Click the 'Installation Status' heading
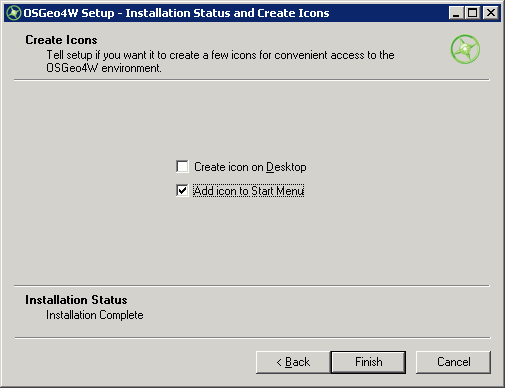This screenshot has width=505, height=388. 76,300
